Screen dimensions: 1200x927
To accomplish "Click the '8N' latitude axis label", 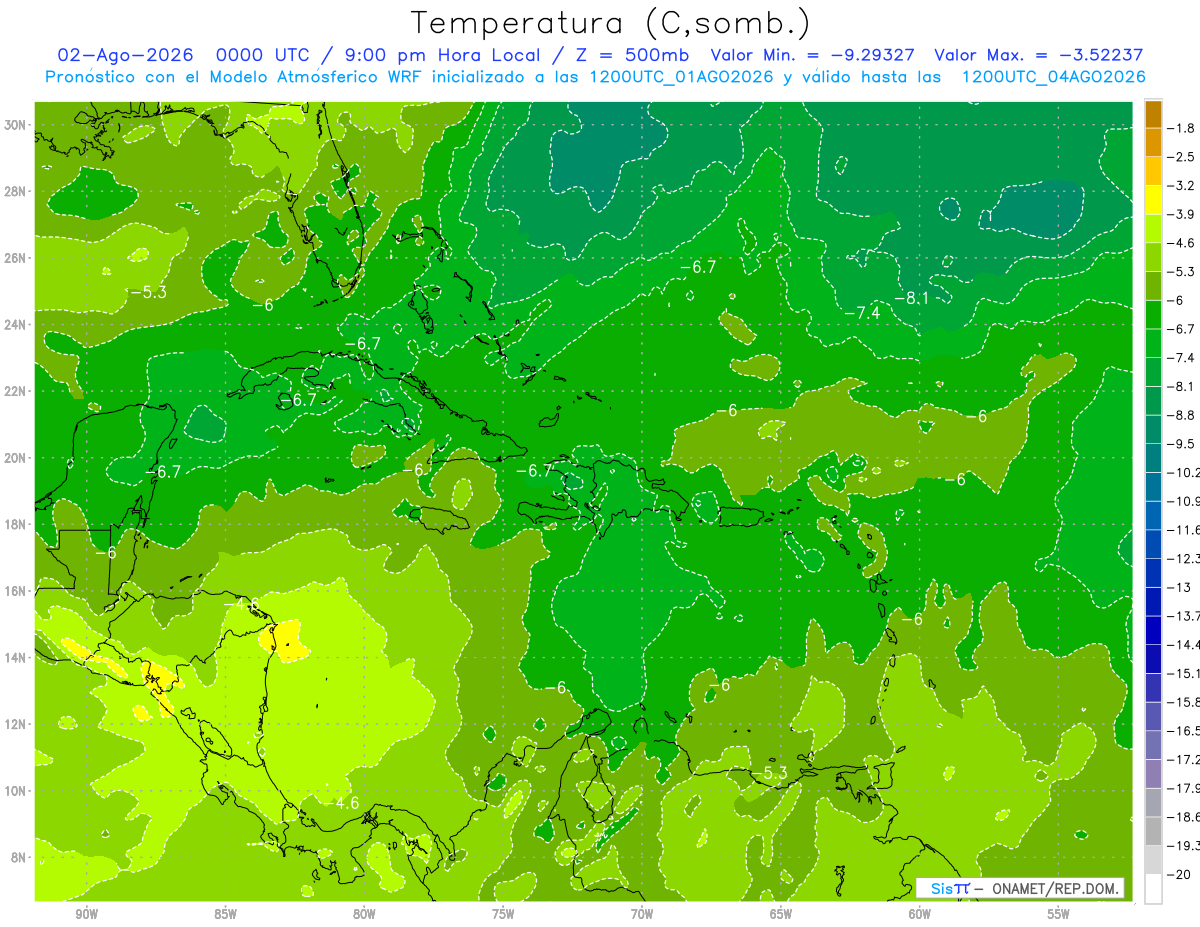I will [19, 857].
